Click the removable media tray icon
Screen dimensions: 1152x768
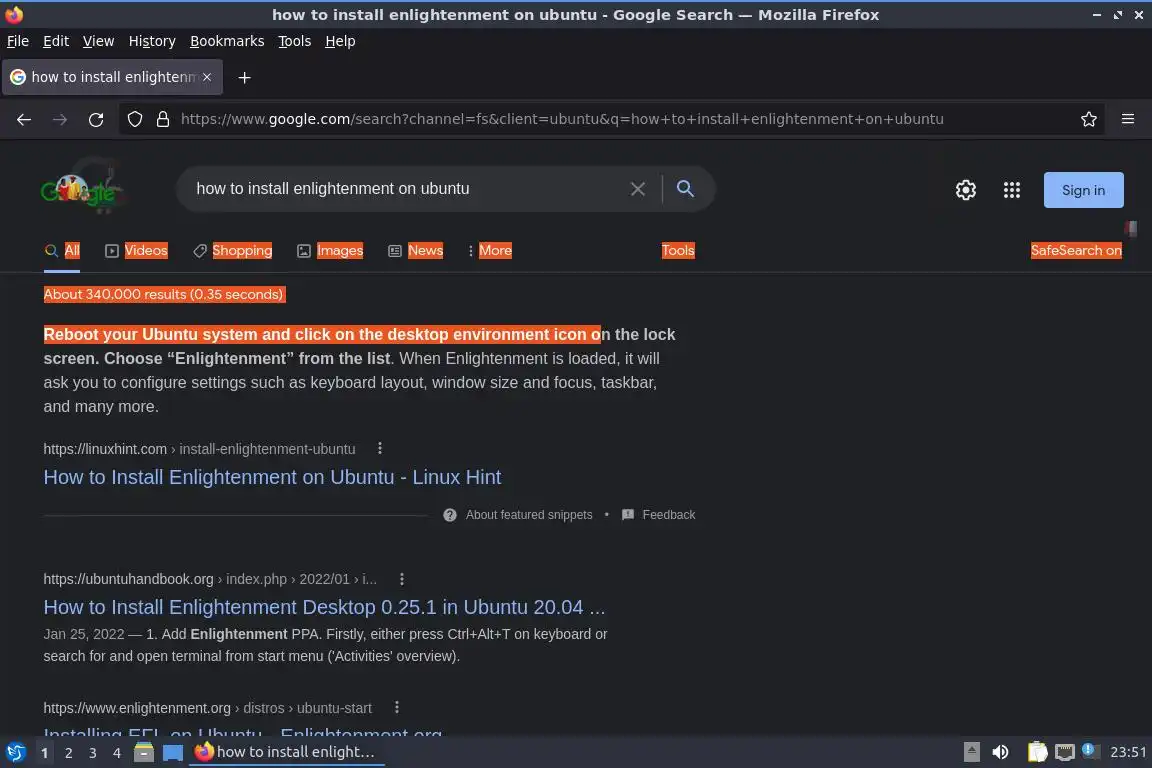pos(972,752)
